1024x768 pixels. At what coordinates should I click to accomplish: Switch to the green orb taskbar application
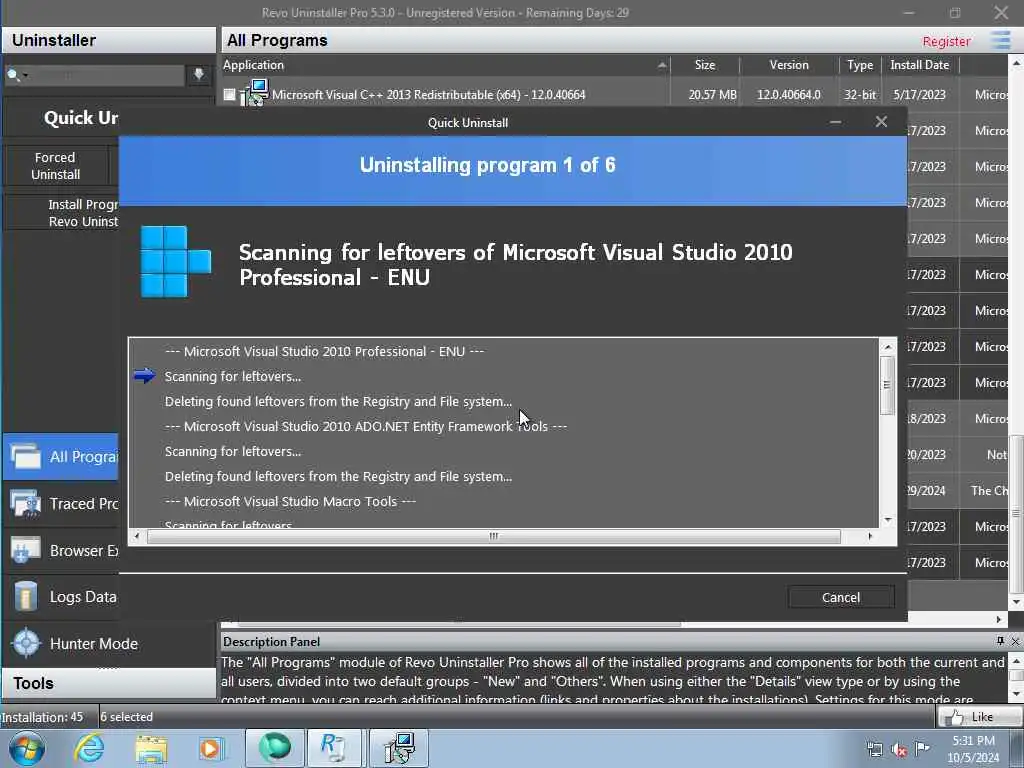[274, 748]
